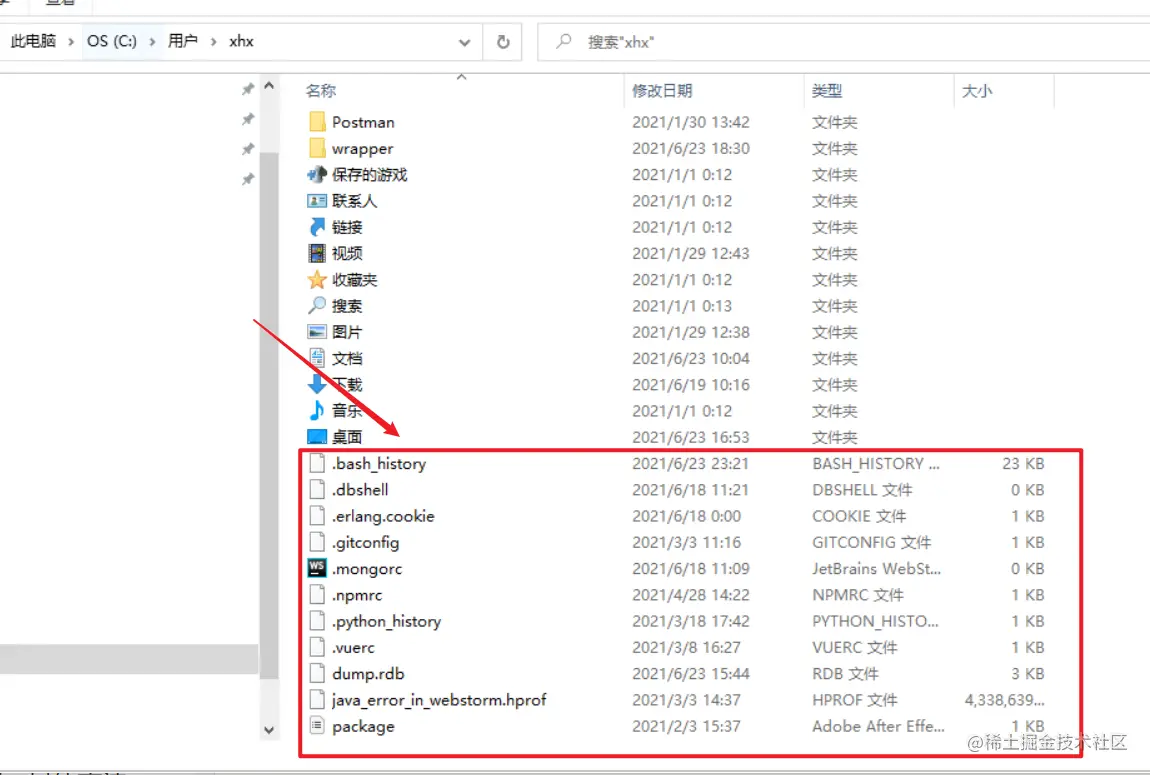Click the navigation pane scrollbar thumb
Viewport: 1150px width, 775px height.
[269, 415]
